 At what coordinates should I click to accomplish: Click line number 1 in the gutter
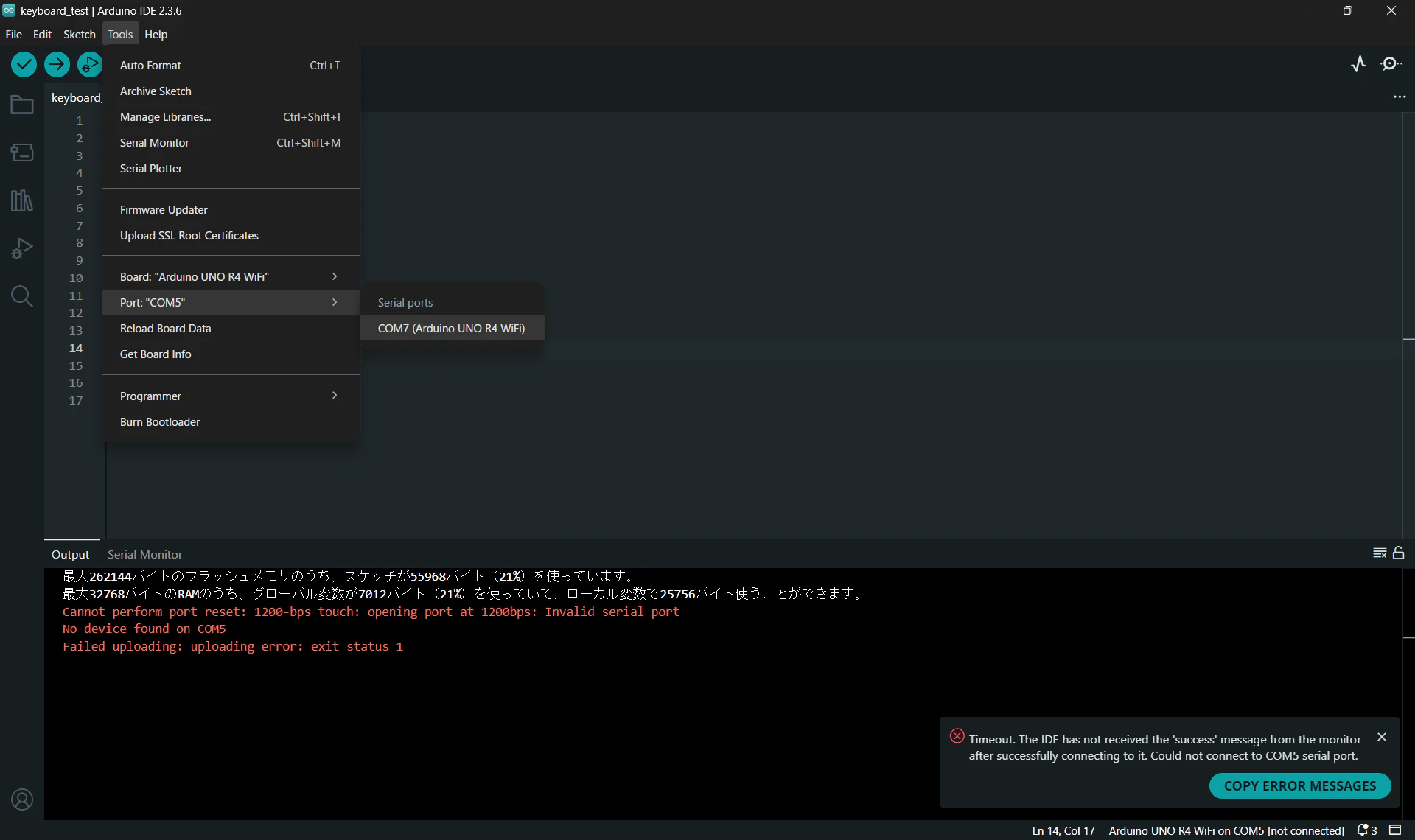pos(79,120)
